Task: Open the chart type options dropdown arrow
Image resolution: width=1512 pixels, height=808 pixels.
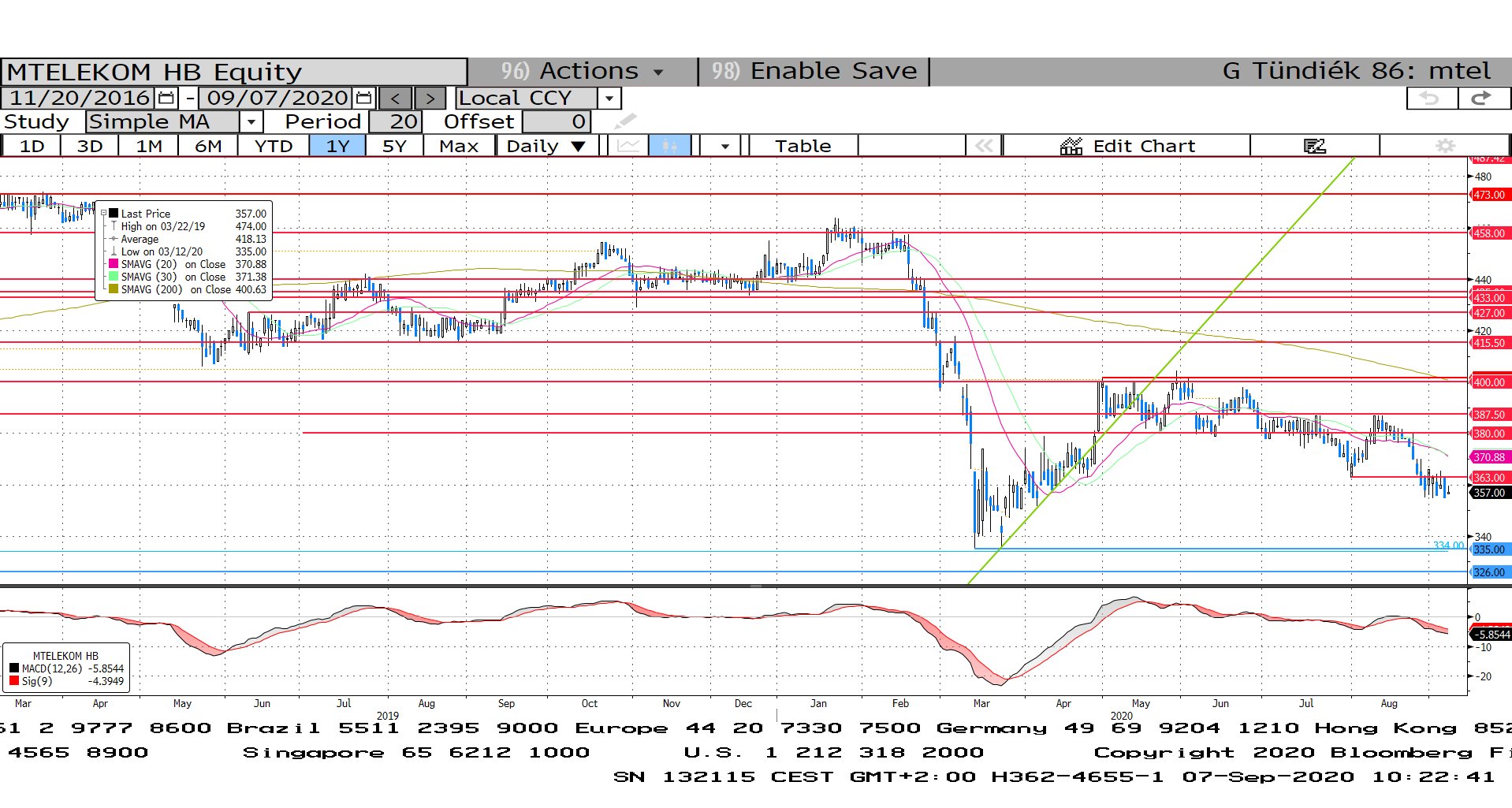Action: point(724,146)
